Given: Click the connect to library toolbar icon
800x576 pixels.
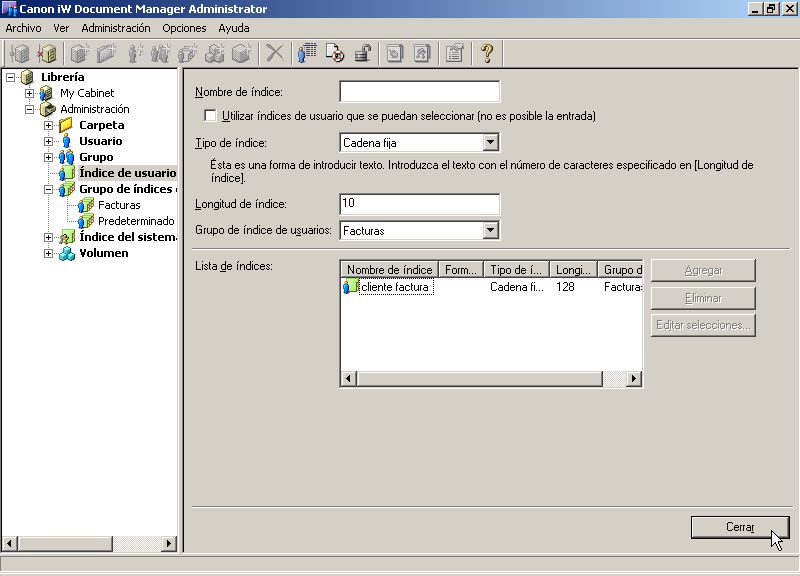Looking at the screenshot, I should 20,53.
